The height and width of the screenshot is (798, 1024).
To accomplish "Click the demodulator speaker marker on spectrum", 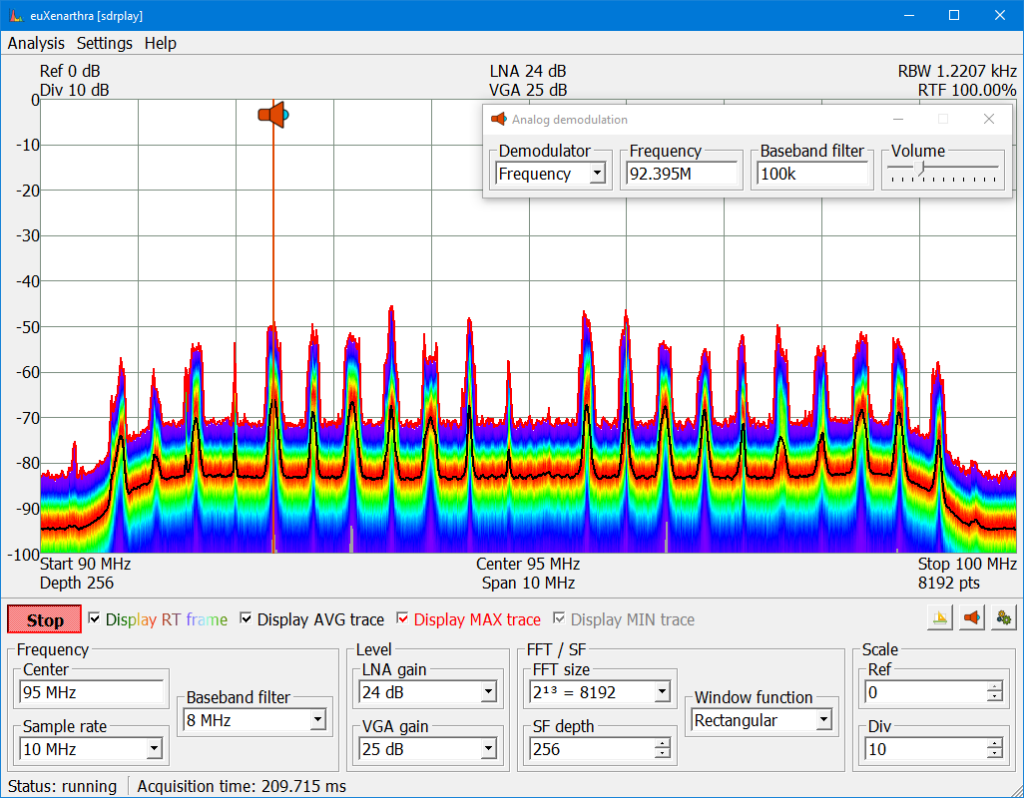I will 272,115.
